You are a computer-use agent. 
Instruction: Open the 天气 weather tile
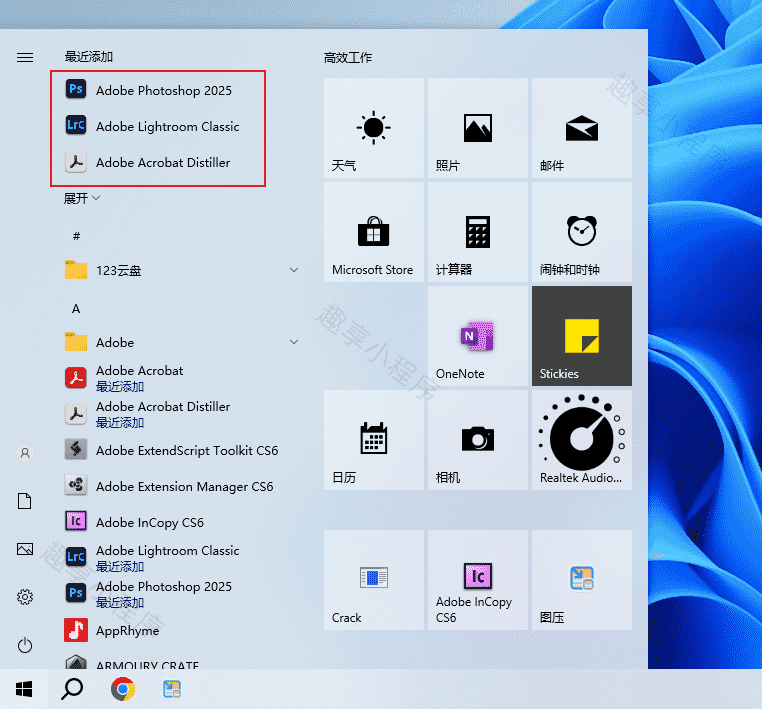pos(374,128)
